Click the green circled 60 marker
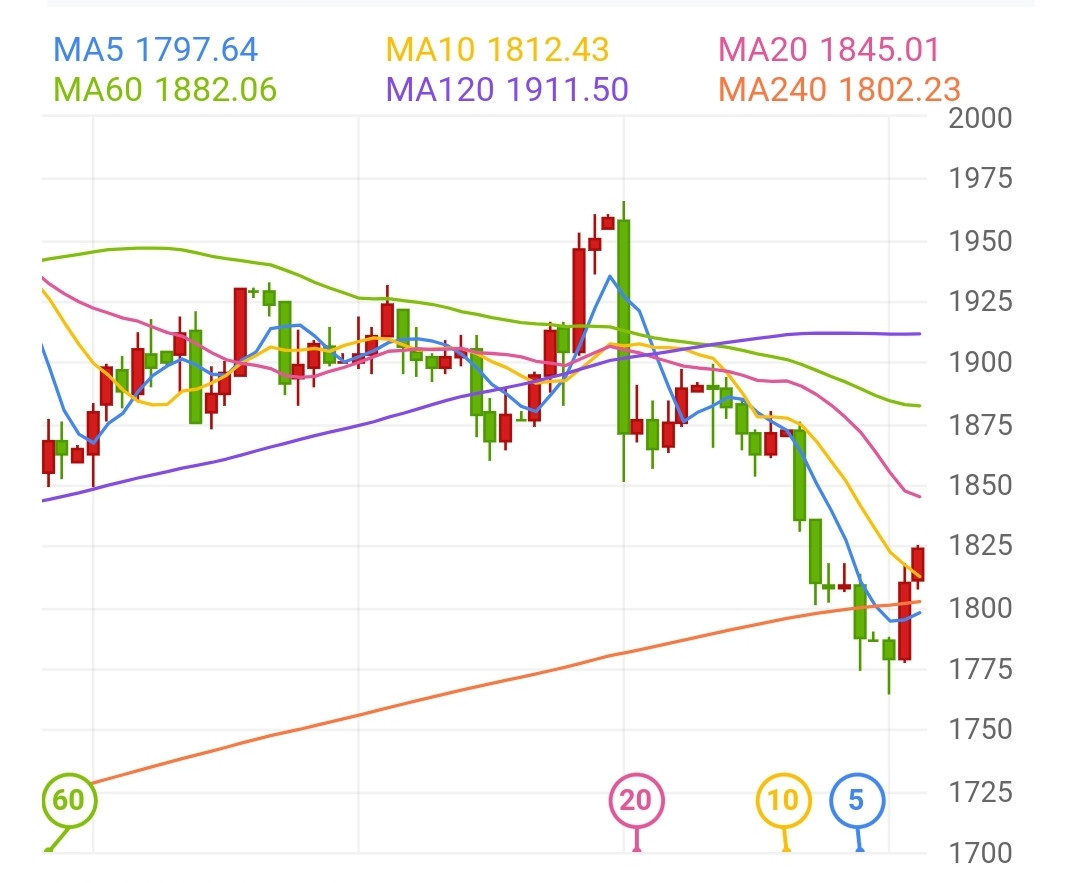Viewport: 1080px width, 883px height. click(x=69, y=800)
